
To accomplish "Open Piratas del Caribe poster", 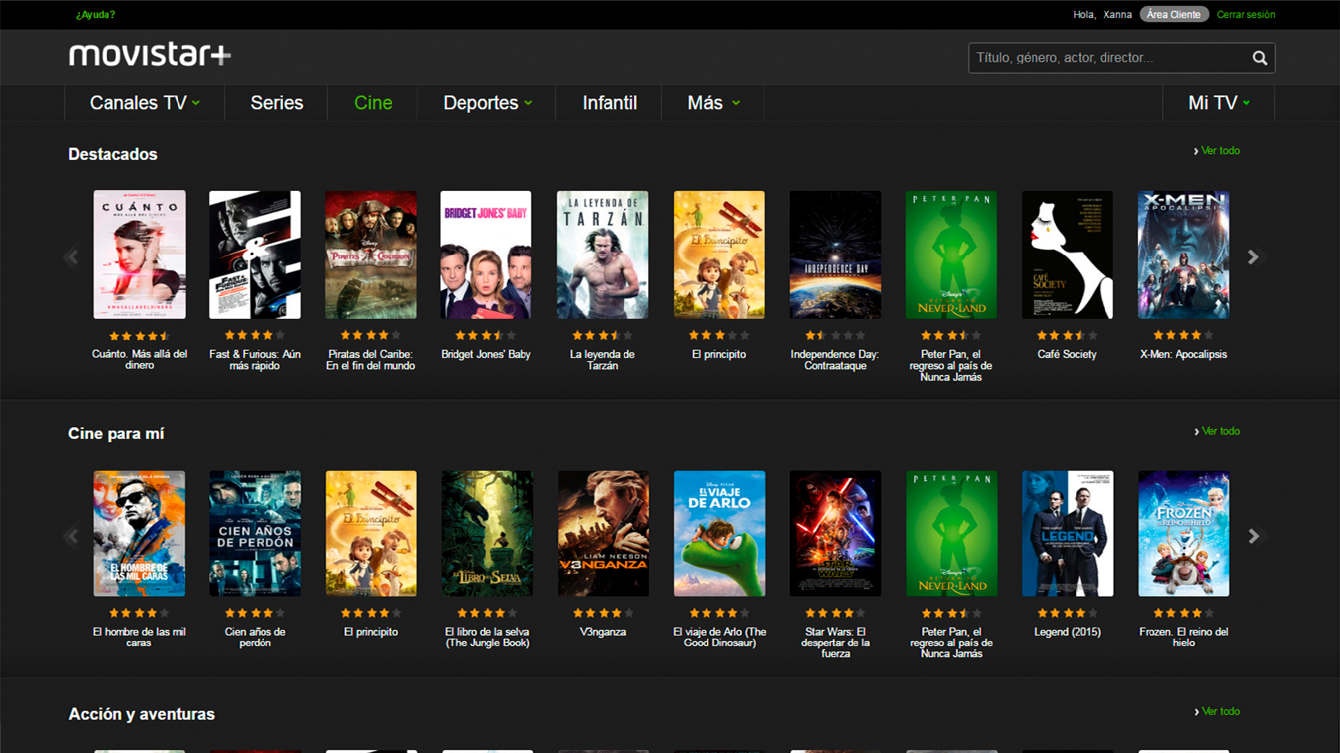I will pyautogui.click(x=371, y=255).
